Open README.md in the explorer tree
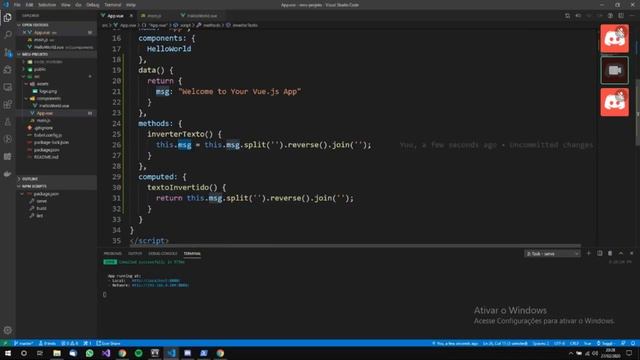This screenshot has width=640, height=360. 46,157
